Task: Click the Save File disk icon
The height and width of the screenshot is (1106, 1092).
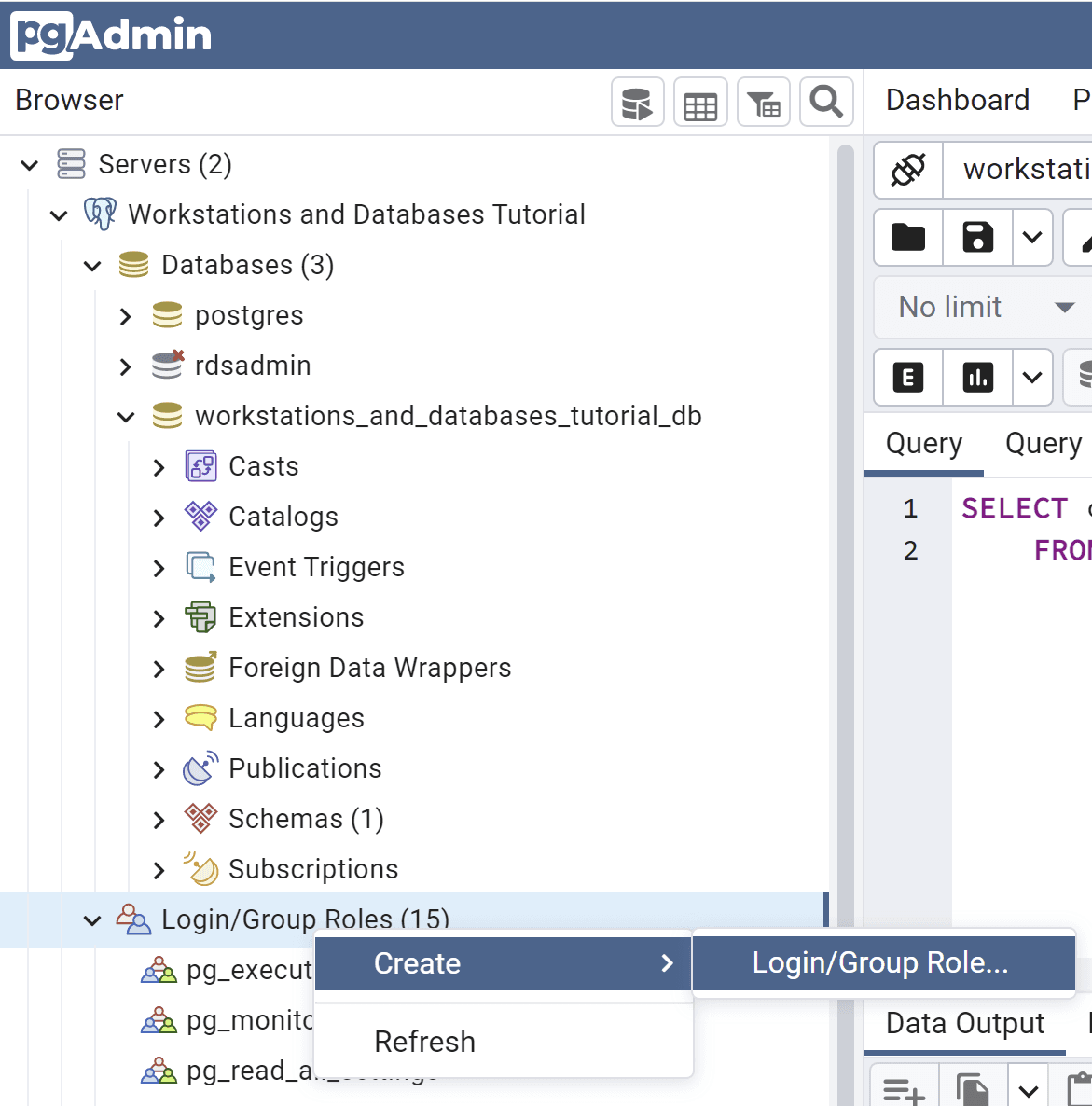Action: (977, 238)
